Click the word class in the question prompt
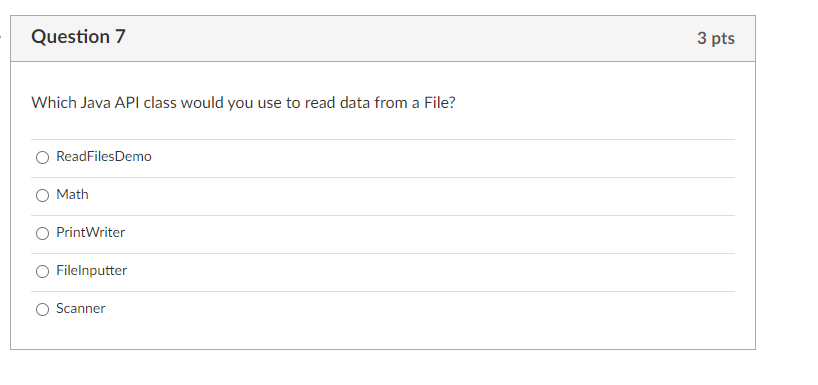Viewport: 818px width, 385px height. pos(160,103)
